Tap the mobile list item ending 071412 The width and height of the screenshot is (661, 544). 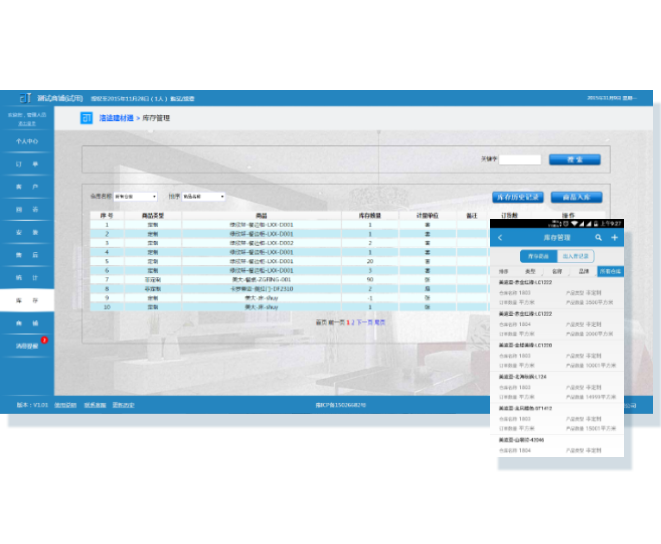pyautogui.click(x=557, y=419)
